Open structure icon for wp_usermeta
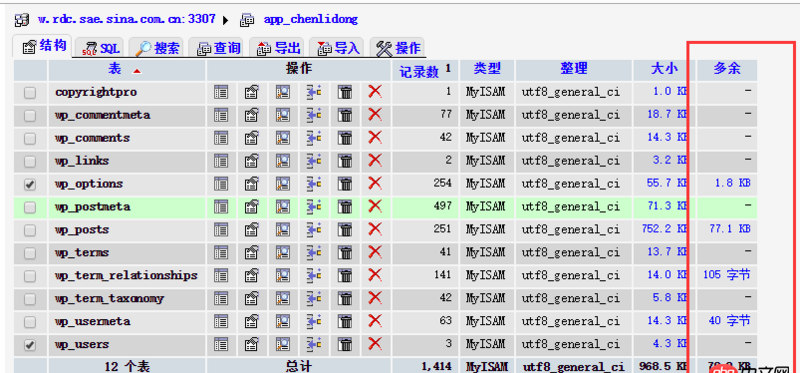Image resolution: width=800 pixels, height=373 pixels. click(x=252, y=321)
